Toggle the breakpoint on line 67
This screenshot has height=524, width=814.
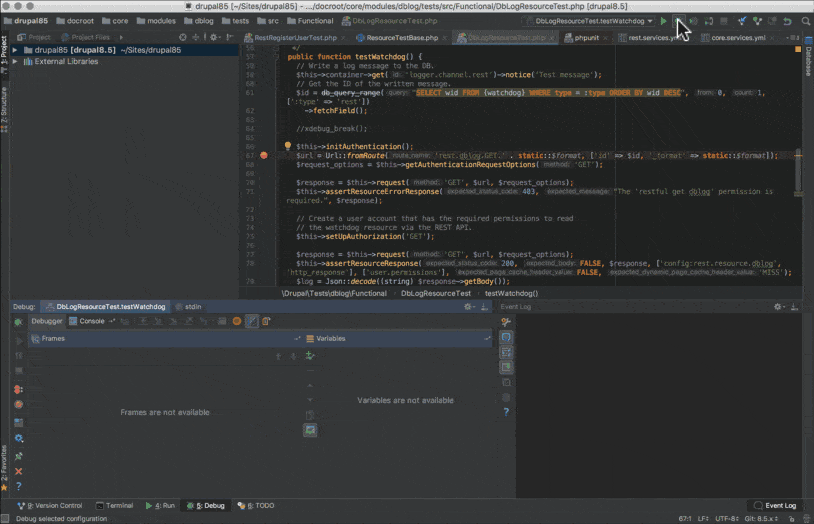(x=264, y=155)
